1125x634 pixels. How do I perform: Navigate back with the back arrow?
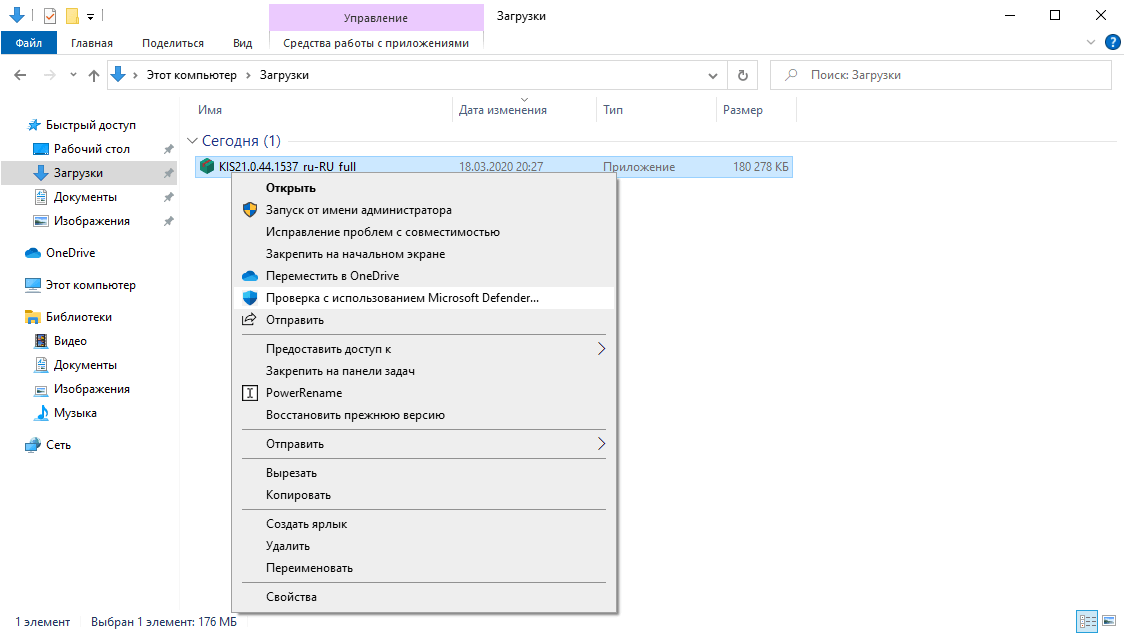[20, 74]
